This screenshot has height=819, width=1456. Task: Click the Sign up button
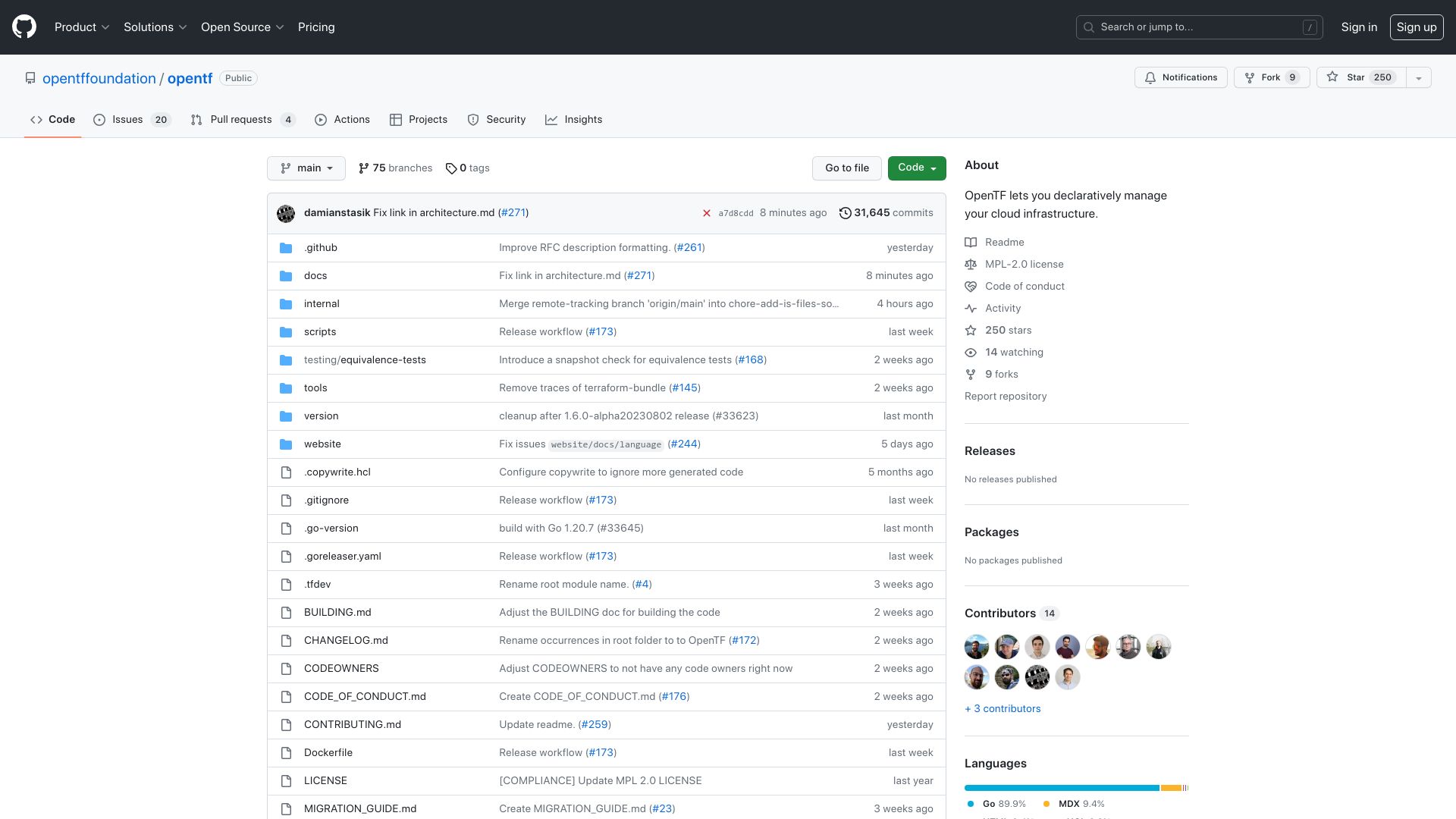coord(1417,27)
